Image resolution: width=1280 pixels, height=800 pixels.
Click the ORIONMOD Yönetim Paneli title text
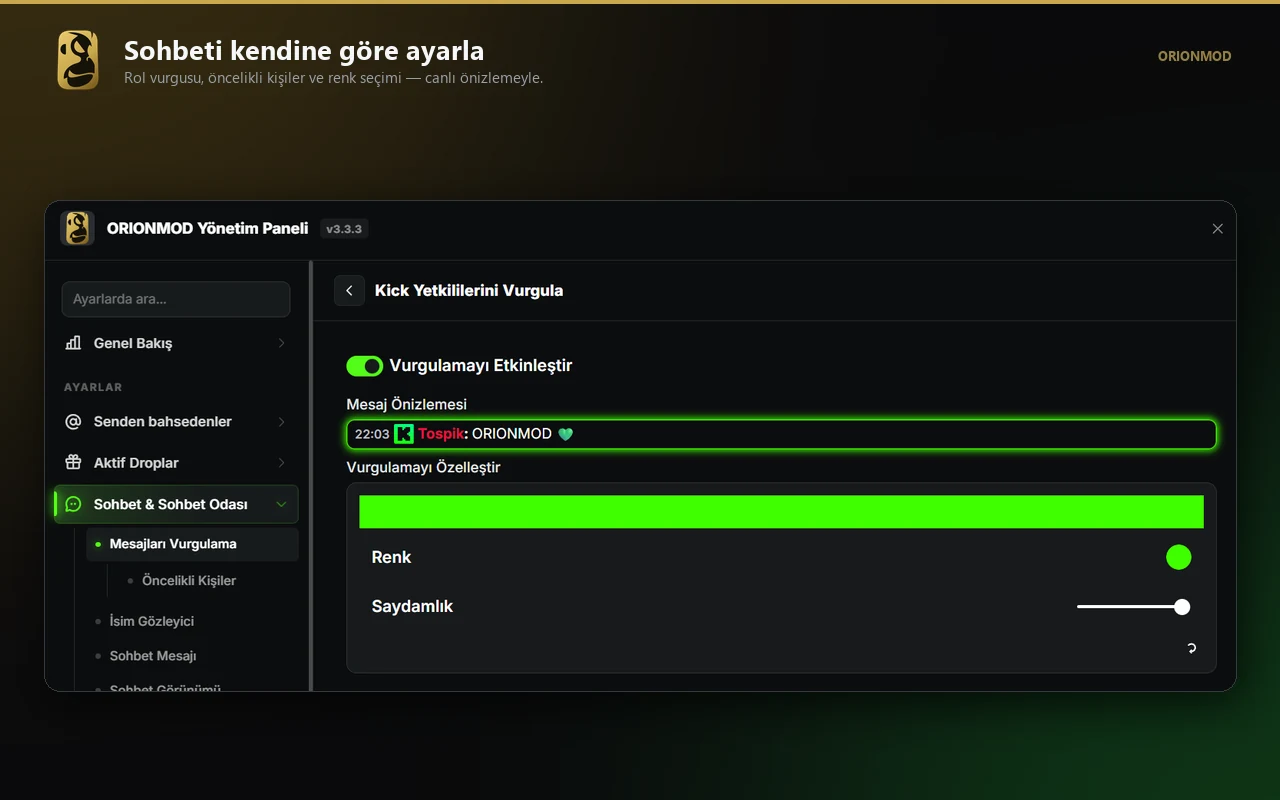pyautogui.click(x=207, y=228)
